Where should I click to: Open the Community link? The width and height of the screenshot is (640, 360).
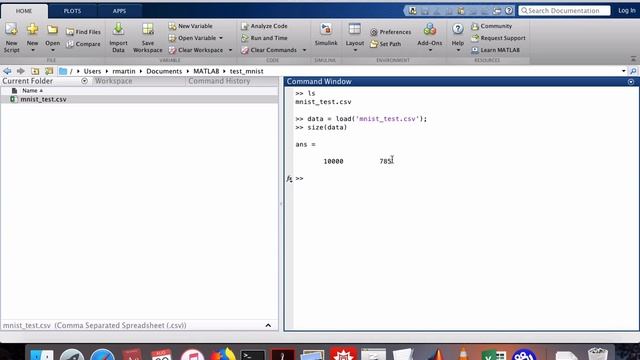[x=491, y=26]
